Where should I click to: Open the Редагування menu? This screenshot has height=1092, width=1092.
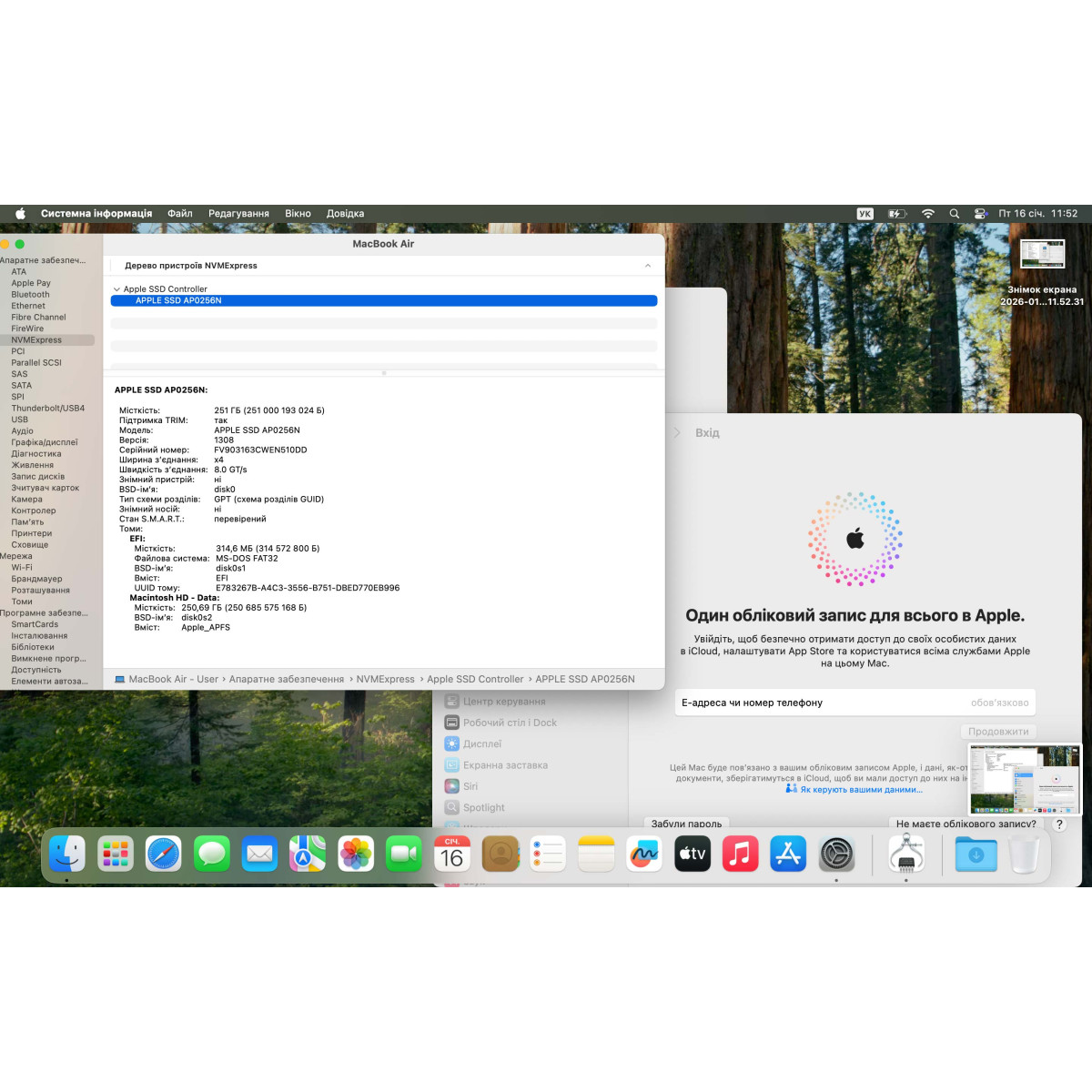pos(238,214)
